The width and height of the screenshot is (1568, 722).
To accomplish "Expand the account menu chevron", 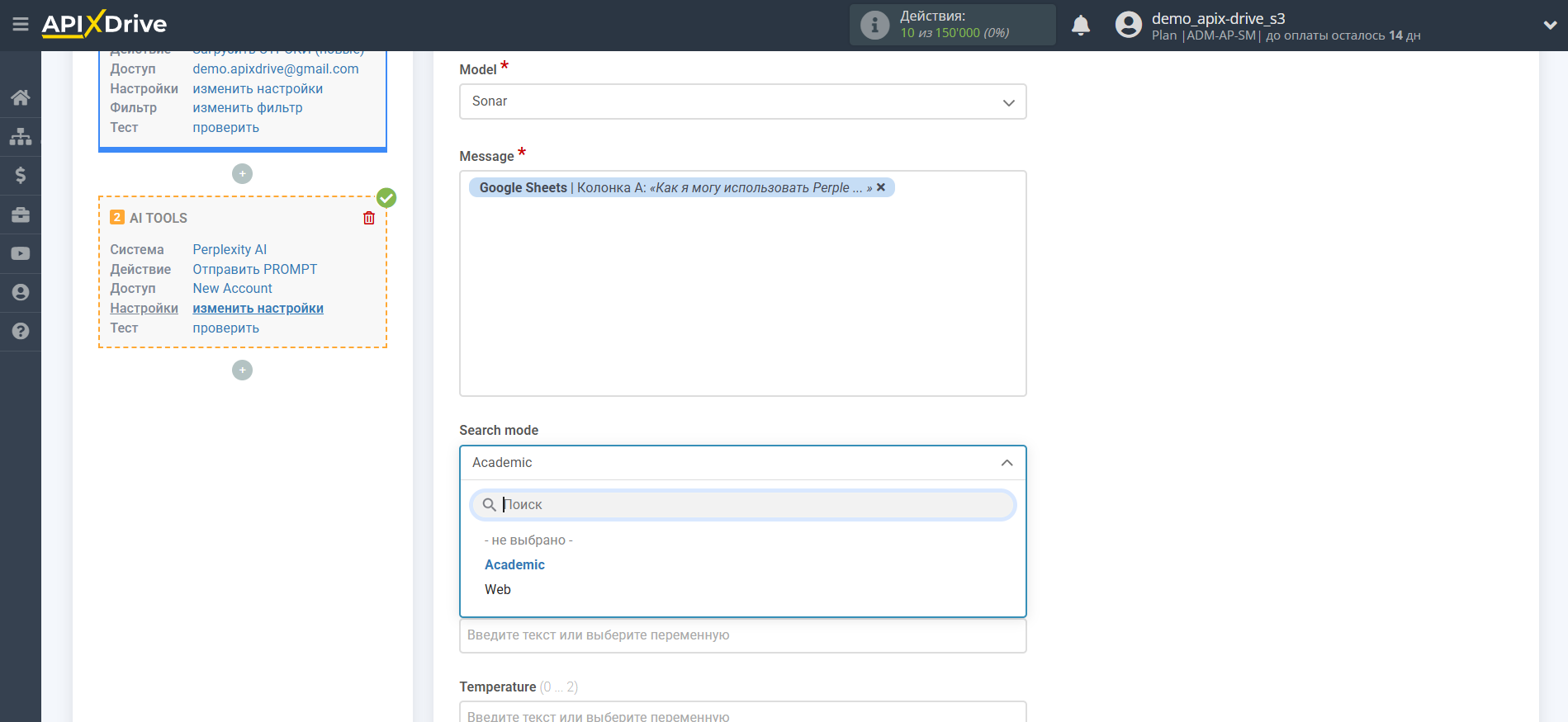I will [1550, 26].
